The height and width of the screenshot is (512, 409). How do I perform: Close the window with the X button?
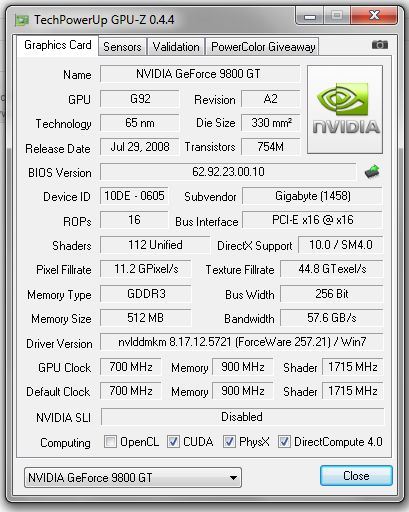point(374,16)
